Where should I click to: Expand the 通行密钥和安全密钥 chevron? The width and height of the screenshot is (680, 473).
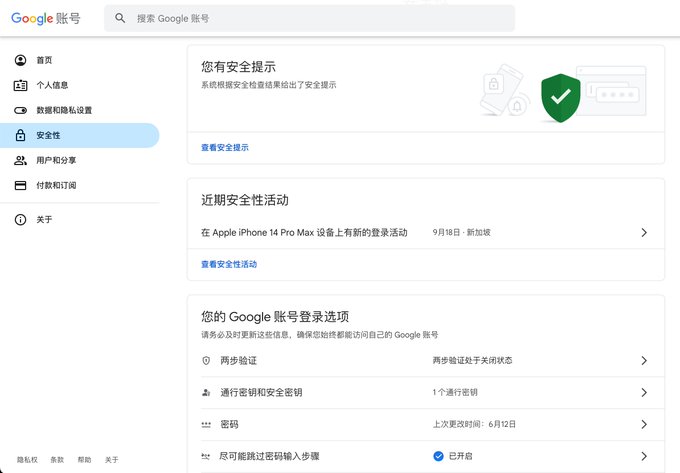click(x=644, y=392)
